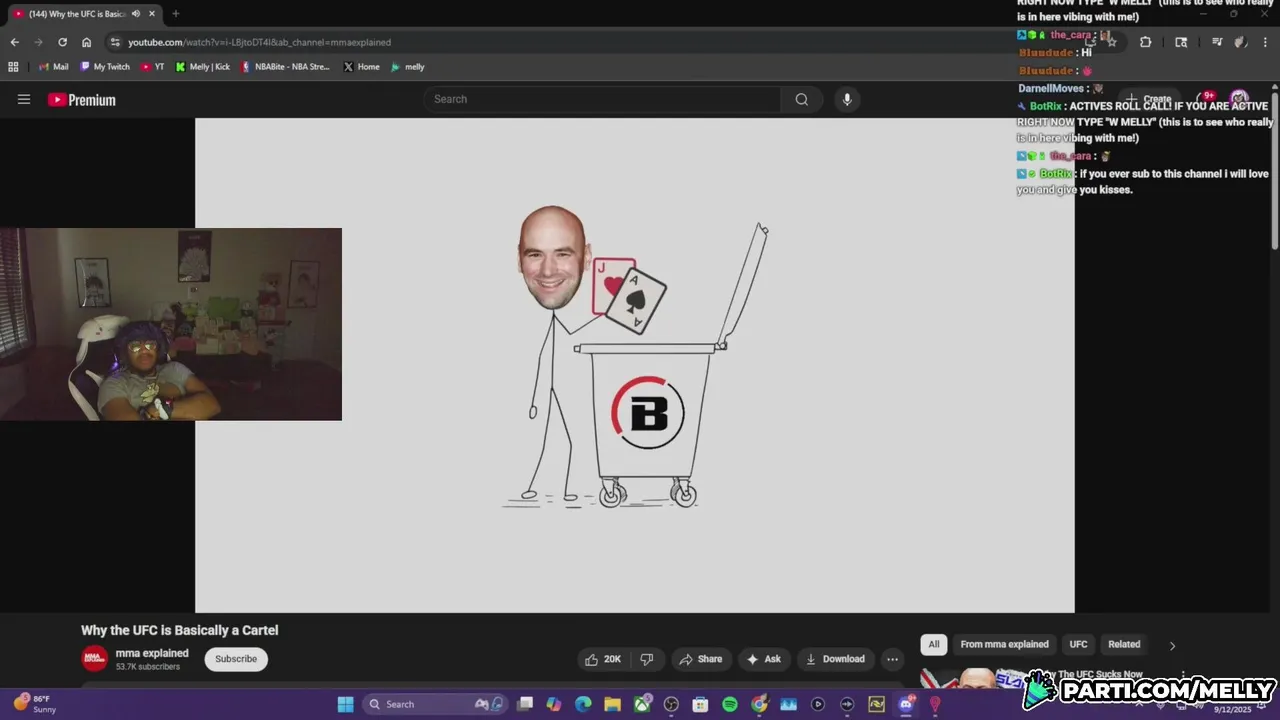1280x720 pixels.
Task: Open the media controls icon in toolbar
Action: [x=1217, y=42]
